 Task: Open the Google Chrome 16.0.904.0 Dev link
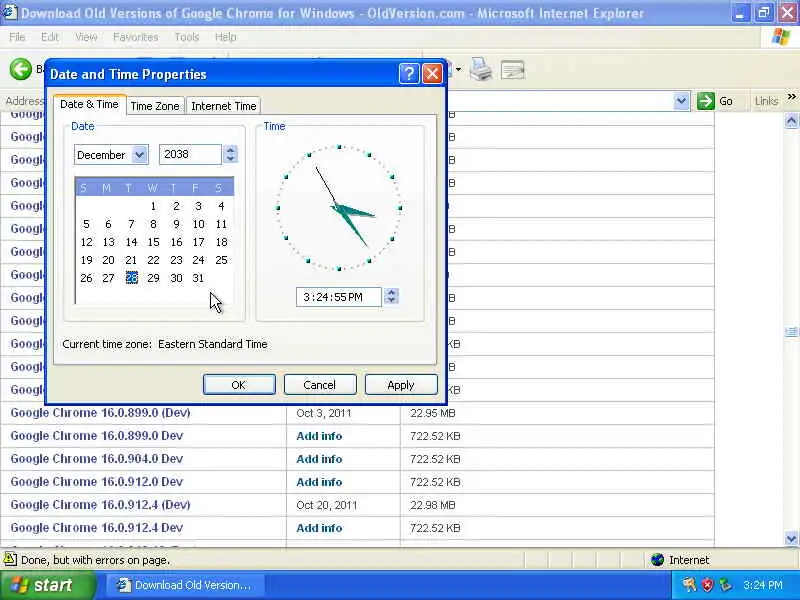point(96,459)
